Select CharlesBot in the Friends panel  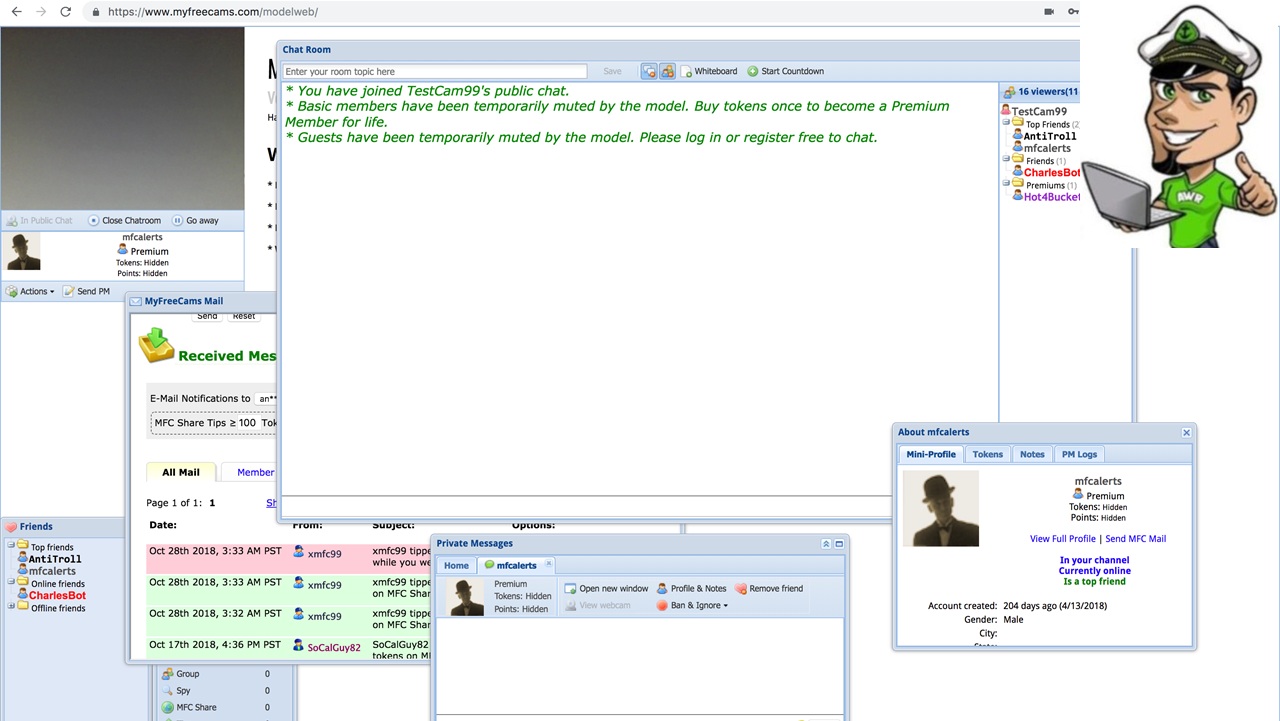point(57,596)
